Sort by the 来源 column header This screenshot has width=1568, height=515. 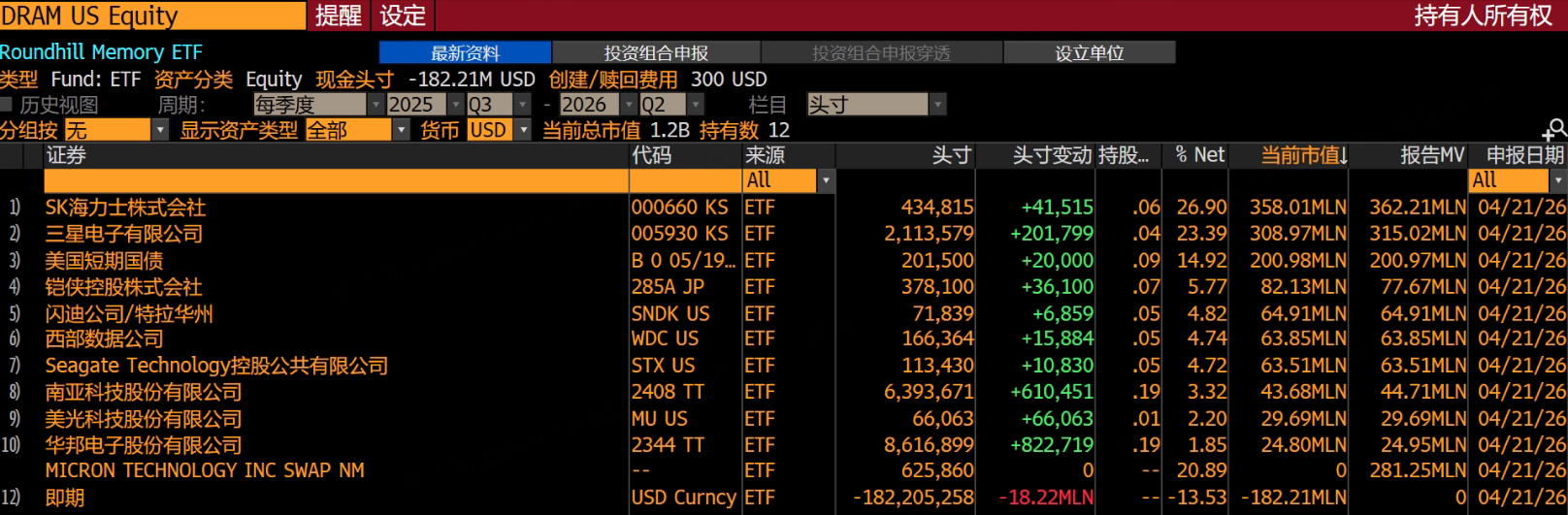[x=766, y=155]
